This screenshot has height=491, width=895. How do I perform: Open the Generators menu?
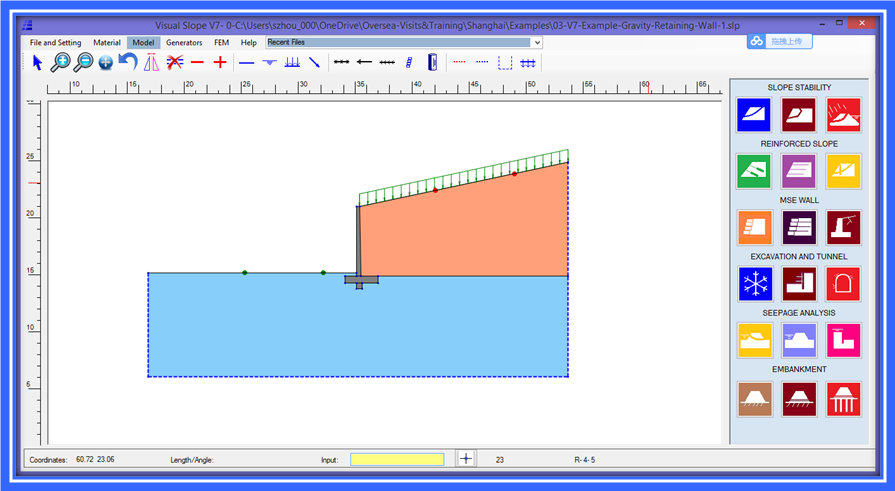184,43
